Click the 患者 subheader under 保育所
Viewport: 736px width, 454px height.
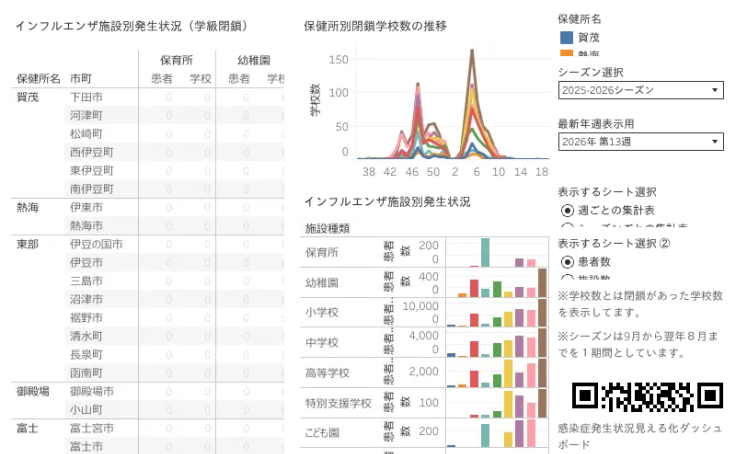[161, 78]
